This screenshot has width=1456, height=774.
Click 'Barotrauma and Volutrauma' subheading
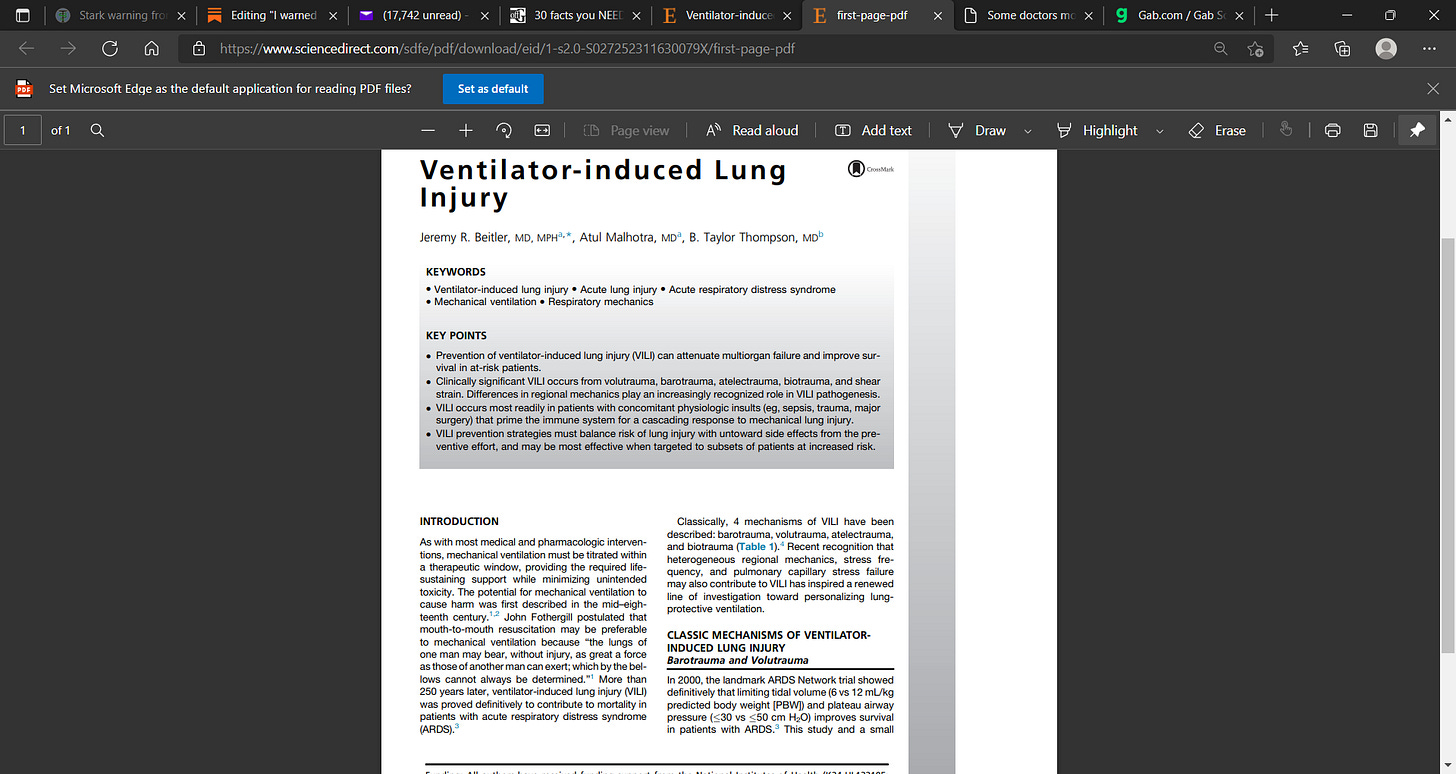point(738,660)
